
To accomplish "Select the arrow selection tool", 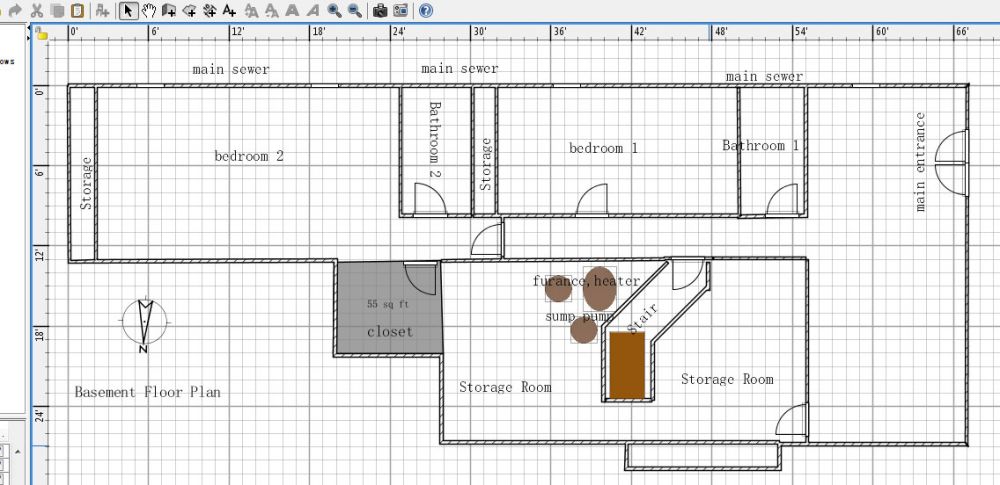I will pos(128,11).
